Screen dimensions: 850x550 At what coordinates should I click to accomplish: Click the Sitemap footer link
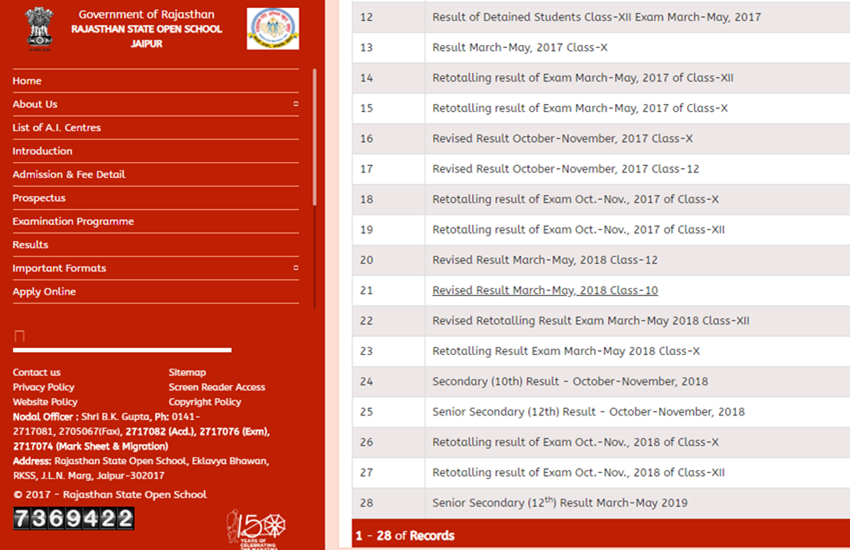(x=187, y=373)
